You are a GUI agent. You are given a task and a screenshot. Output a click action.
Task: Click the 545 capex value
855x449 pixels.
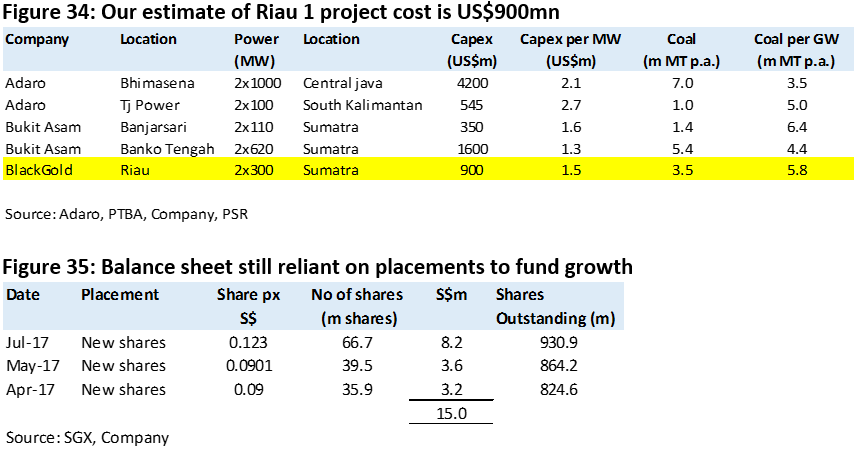(472, 105)
